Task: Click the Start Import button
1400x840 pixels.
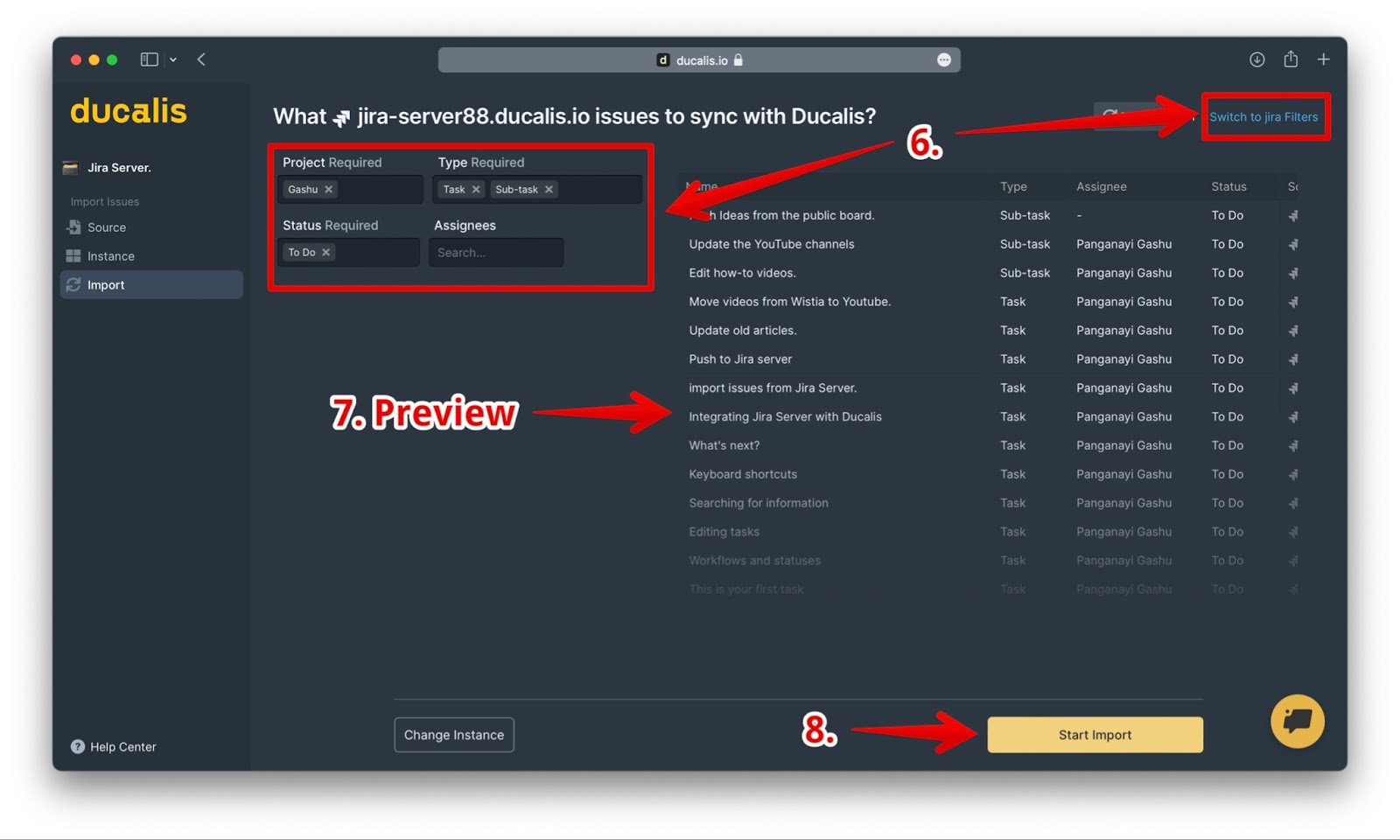Action: tap(1095, 735)
